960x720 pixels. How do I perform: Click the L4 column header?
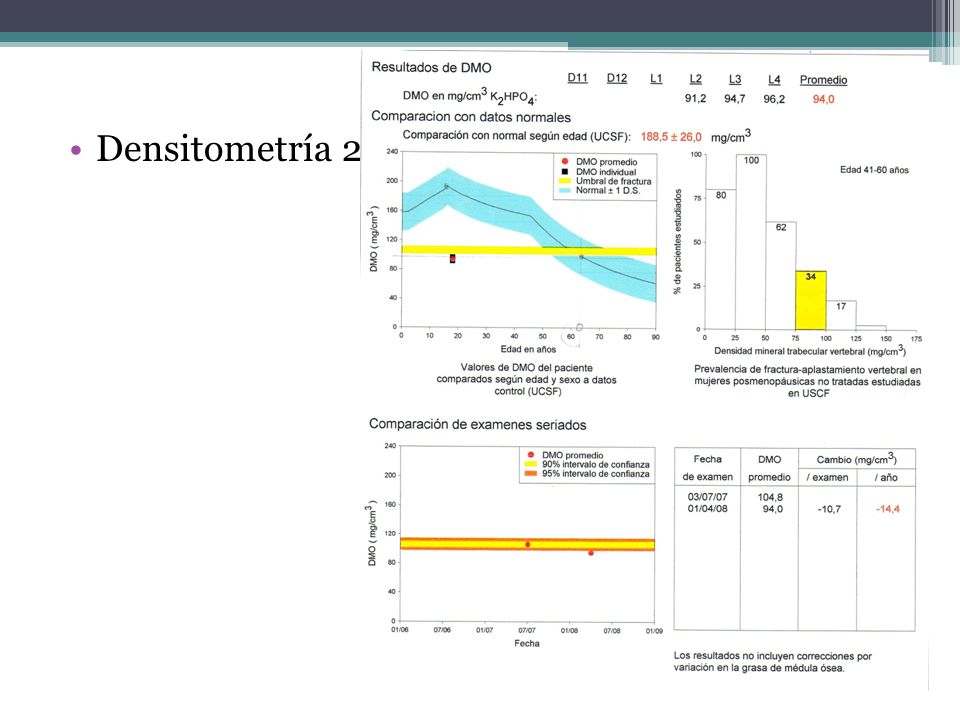pos(774,80)
